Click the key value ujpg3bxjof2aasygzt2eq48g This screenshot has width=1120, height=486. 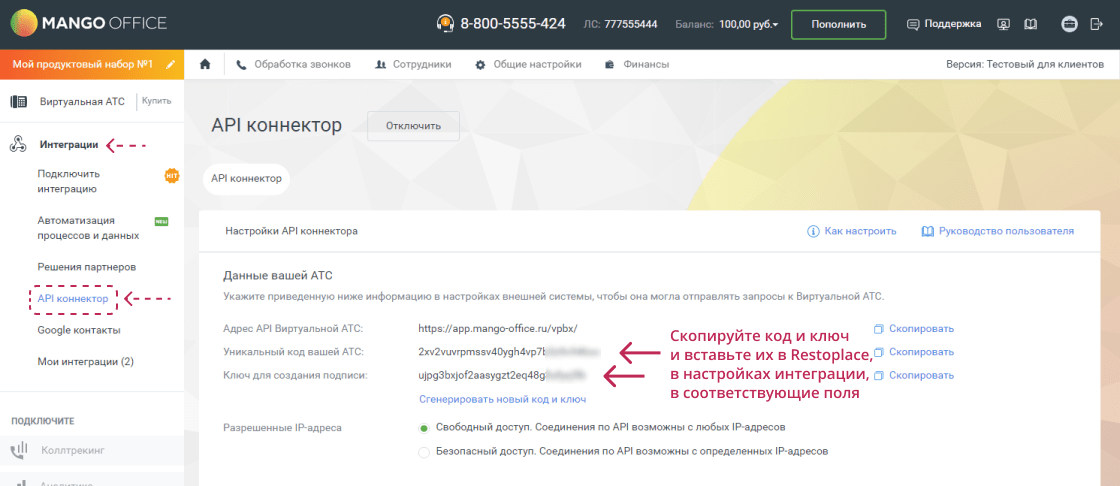pos(484,375)
